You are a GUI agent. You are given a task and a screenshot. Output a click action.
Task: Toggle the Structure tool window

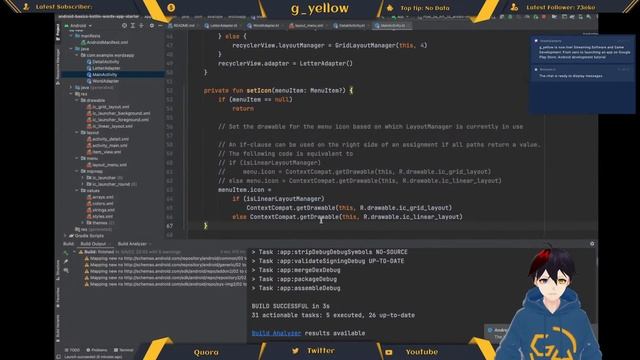(x=58, y=269)
